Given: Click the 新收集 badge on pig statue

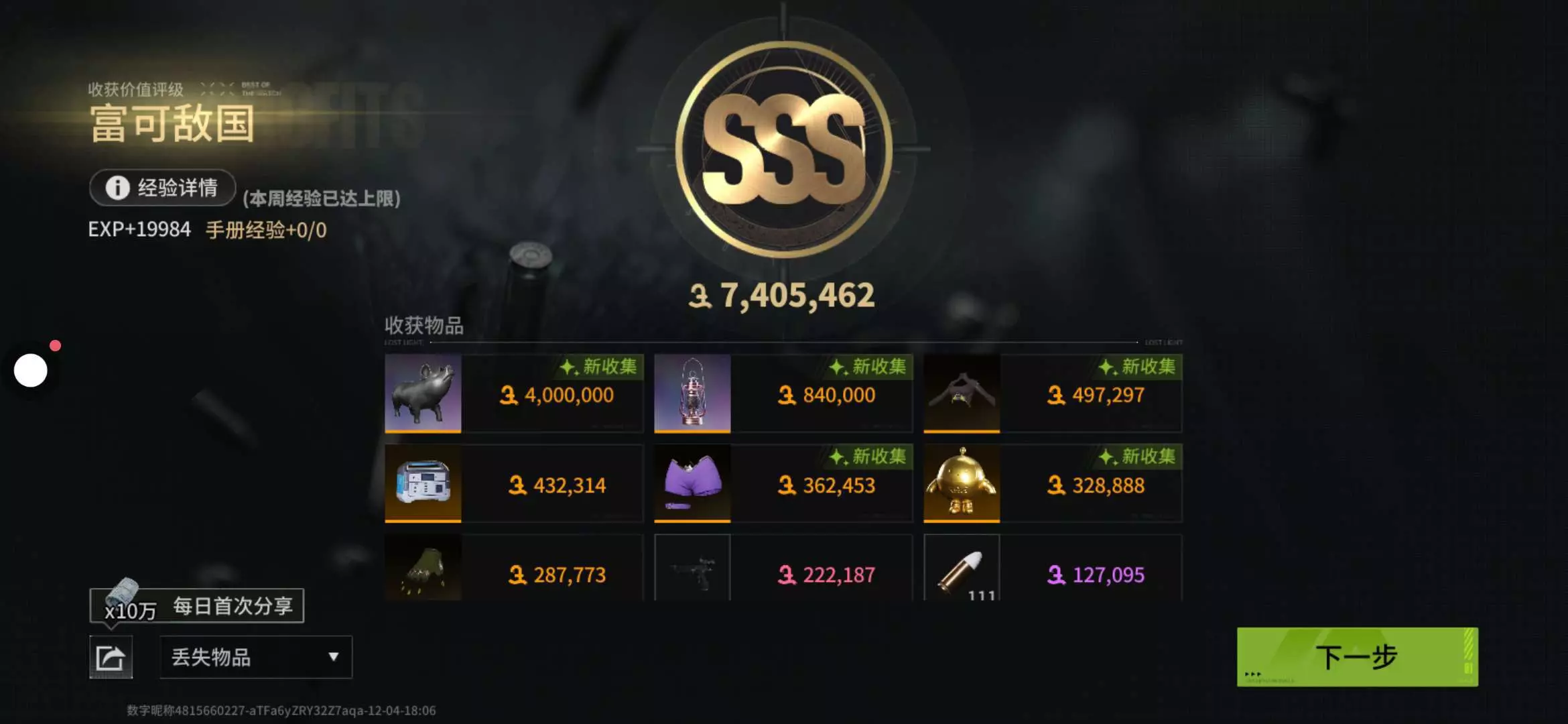Looking at the screenshot, I should (599, 367).
